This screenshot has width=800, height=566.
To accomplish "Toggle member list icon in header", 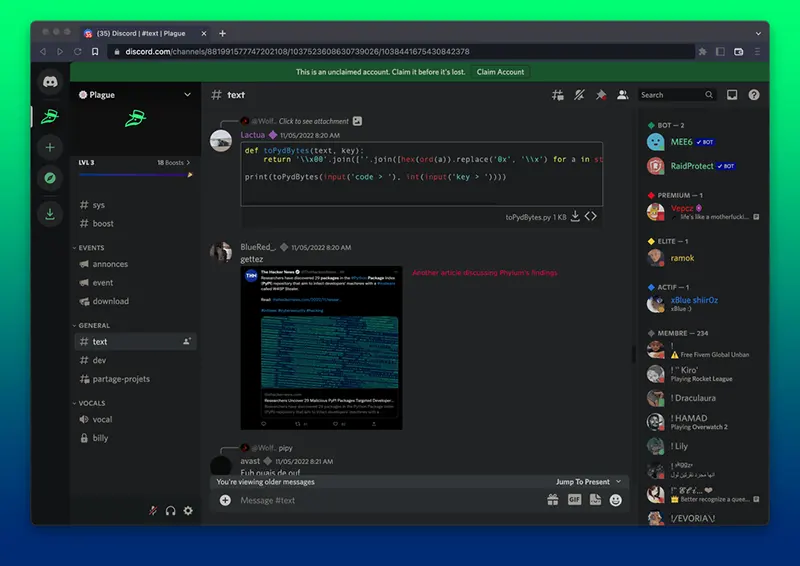I will click(622, 95).
